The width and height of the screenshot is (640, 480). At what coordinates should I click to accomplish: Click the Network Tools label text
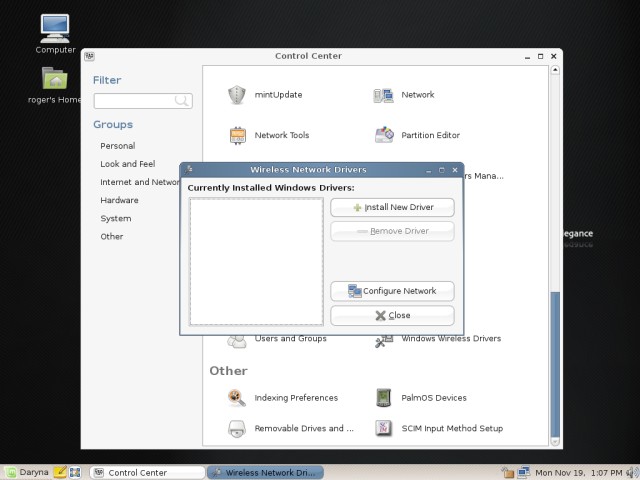click(282, 135)
